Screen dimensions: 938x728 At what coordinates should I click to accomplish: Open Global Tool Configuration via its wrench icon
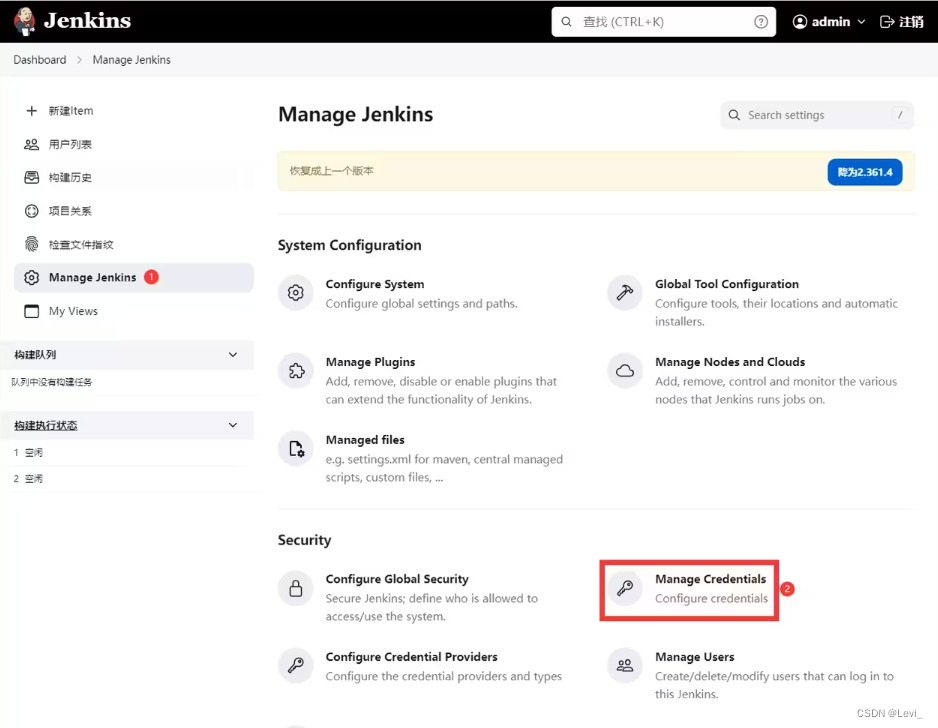click(x=624, y=293)
